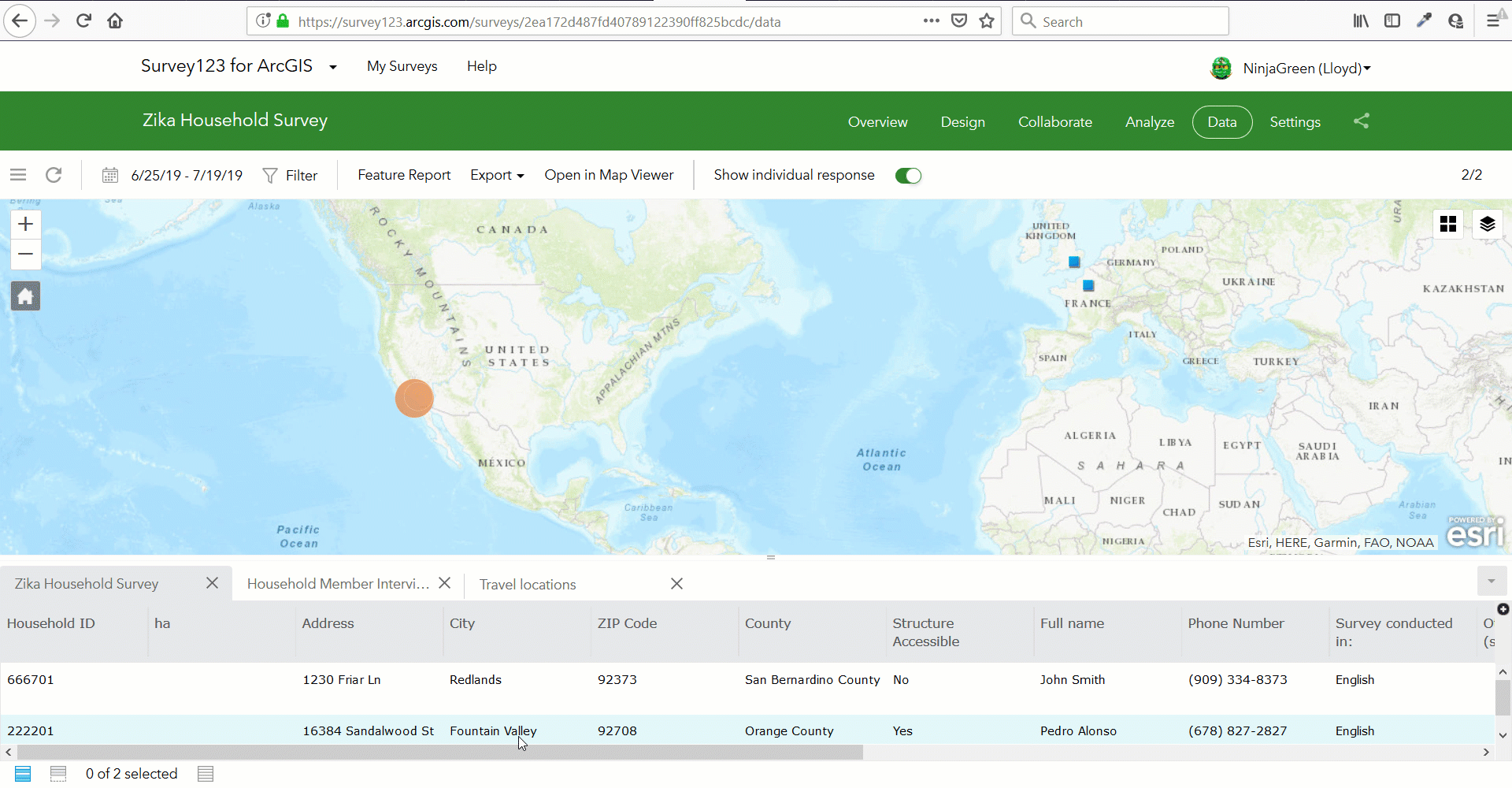Open the Export dropdown

tap(497, 175)
